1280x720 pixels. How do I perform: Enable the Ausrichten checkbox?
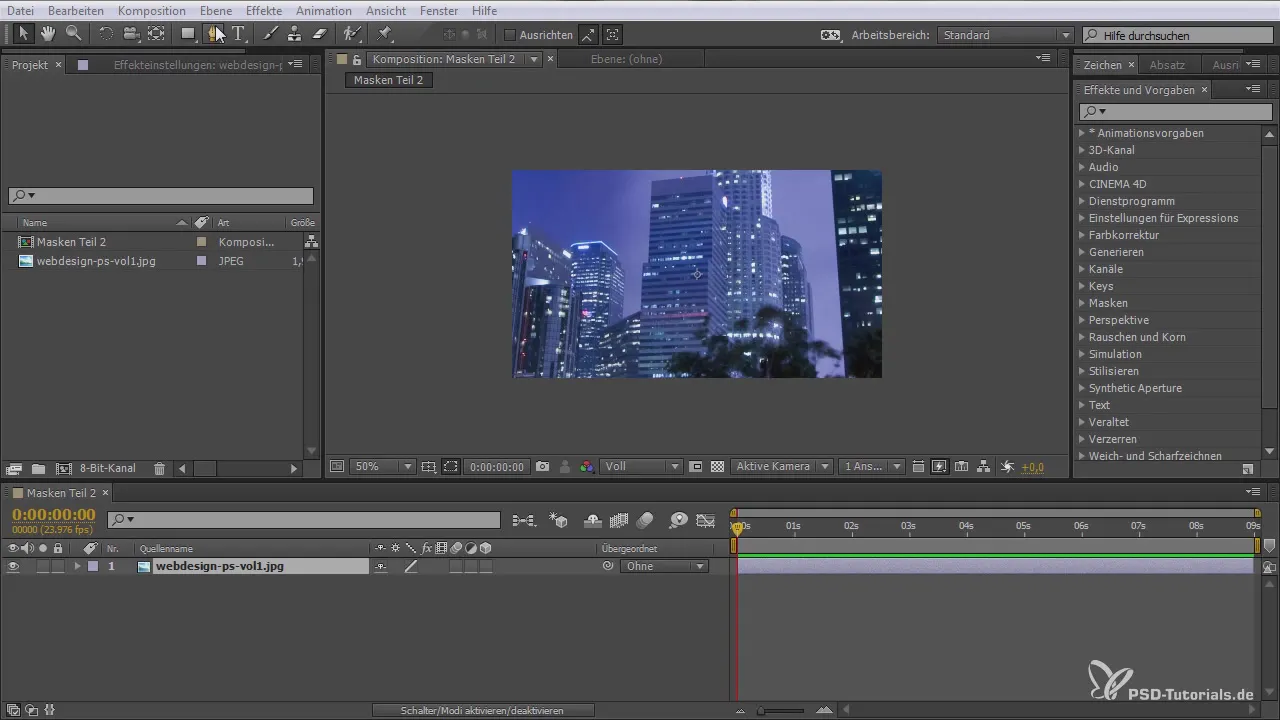(x=509, y=35)
